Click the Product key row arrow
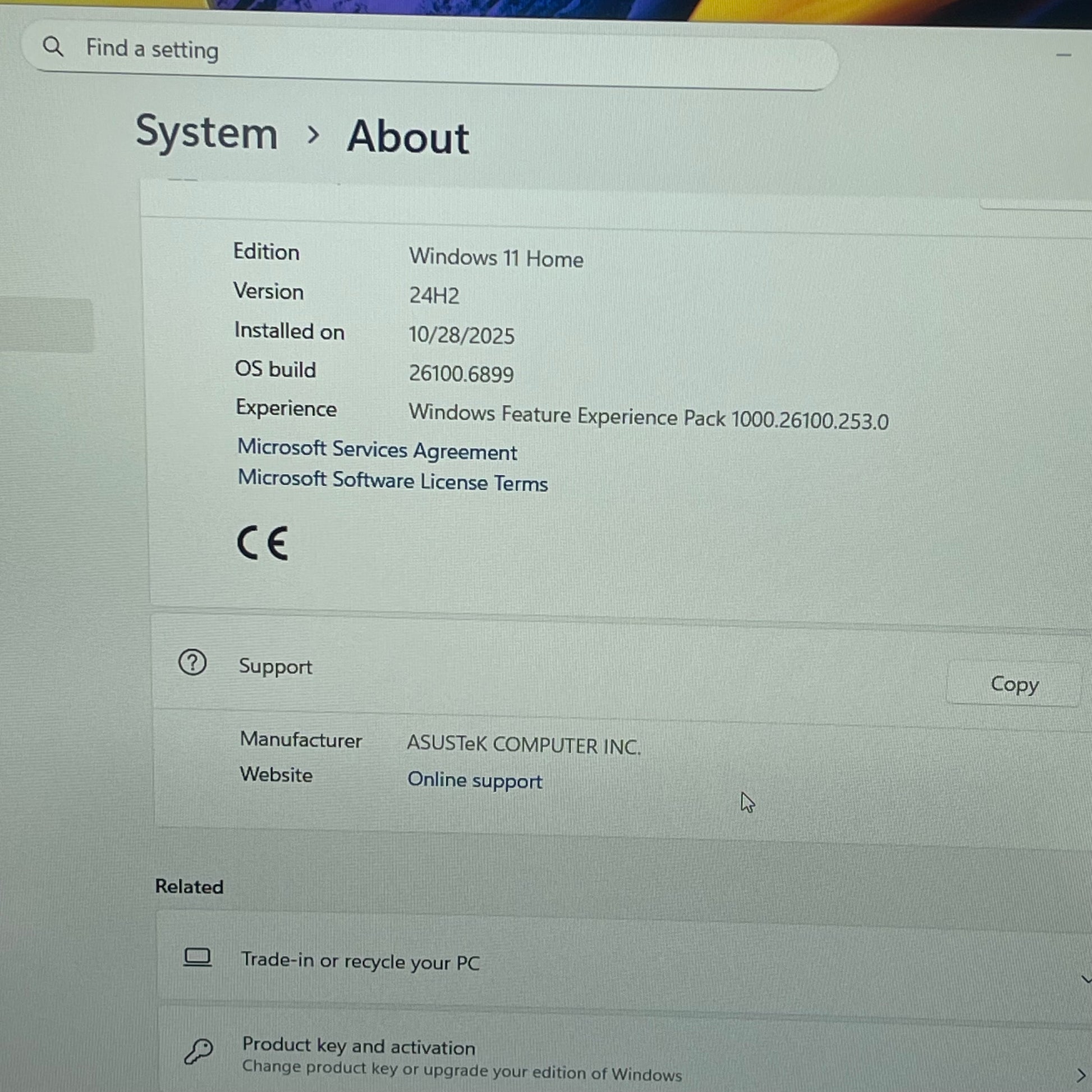Viewport: 1092px width, 1092px height. (1081, 1075)
